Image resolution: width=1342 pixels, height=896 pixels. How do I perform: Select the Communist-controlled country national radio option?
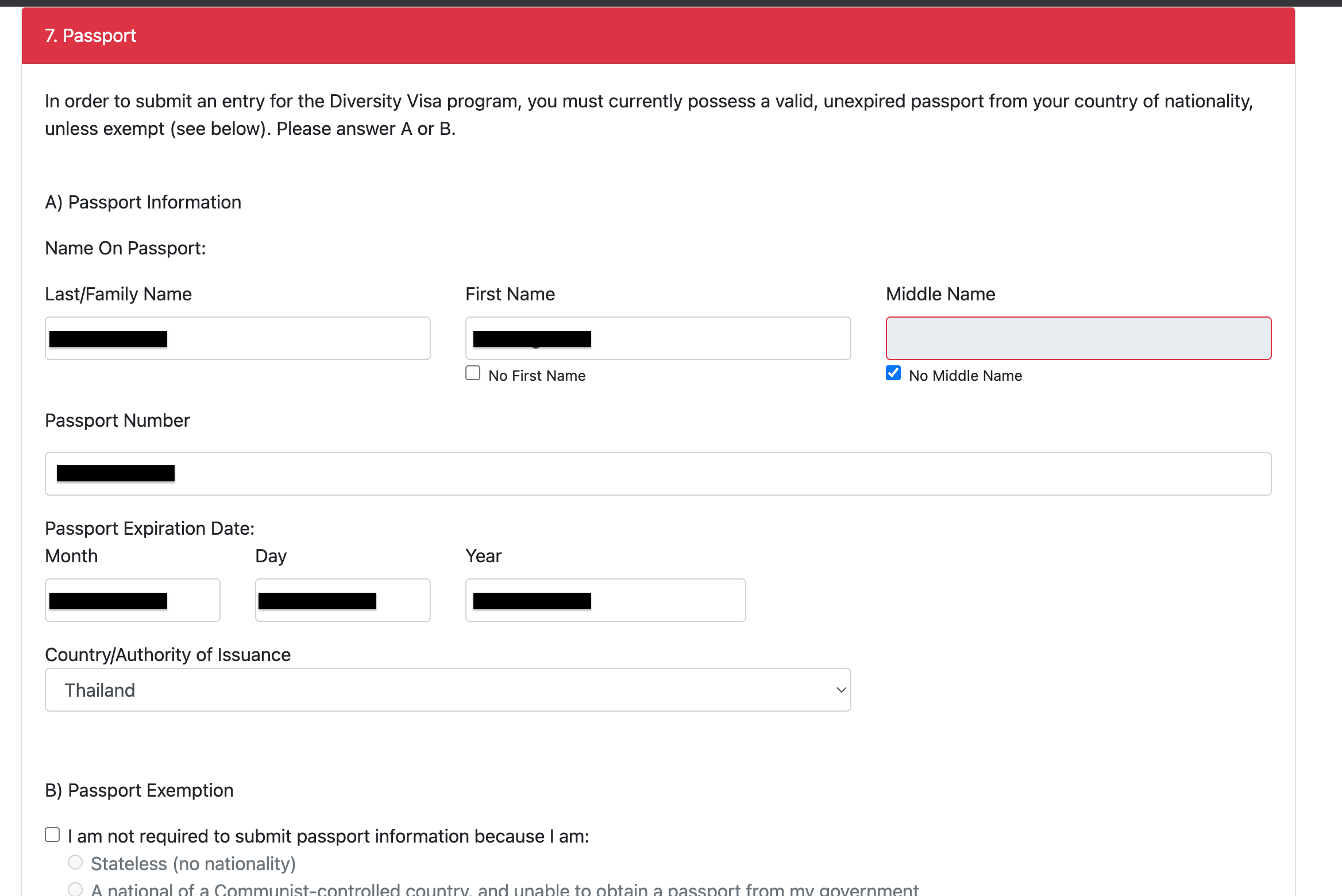pos(75,889)
